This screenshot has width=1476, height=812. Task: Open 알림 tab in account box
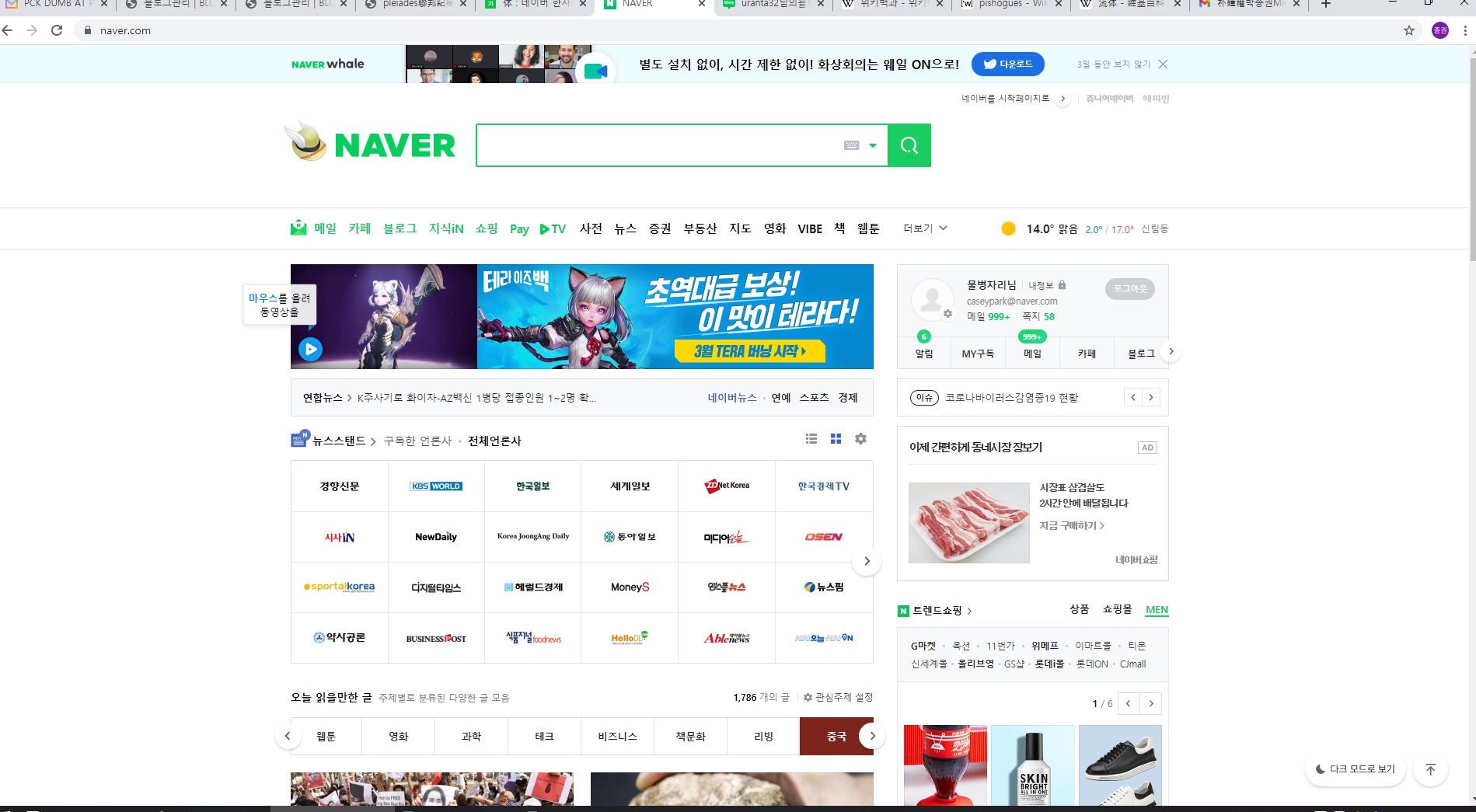point(924,354)
